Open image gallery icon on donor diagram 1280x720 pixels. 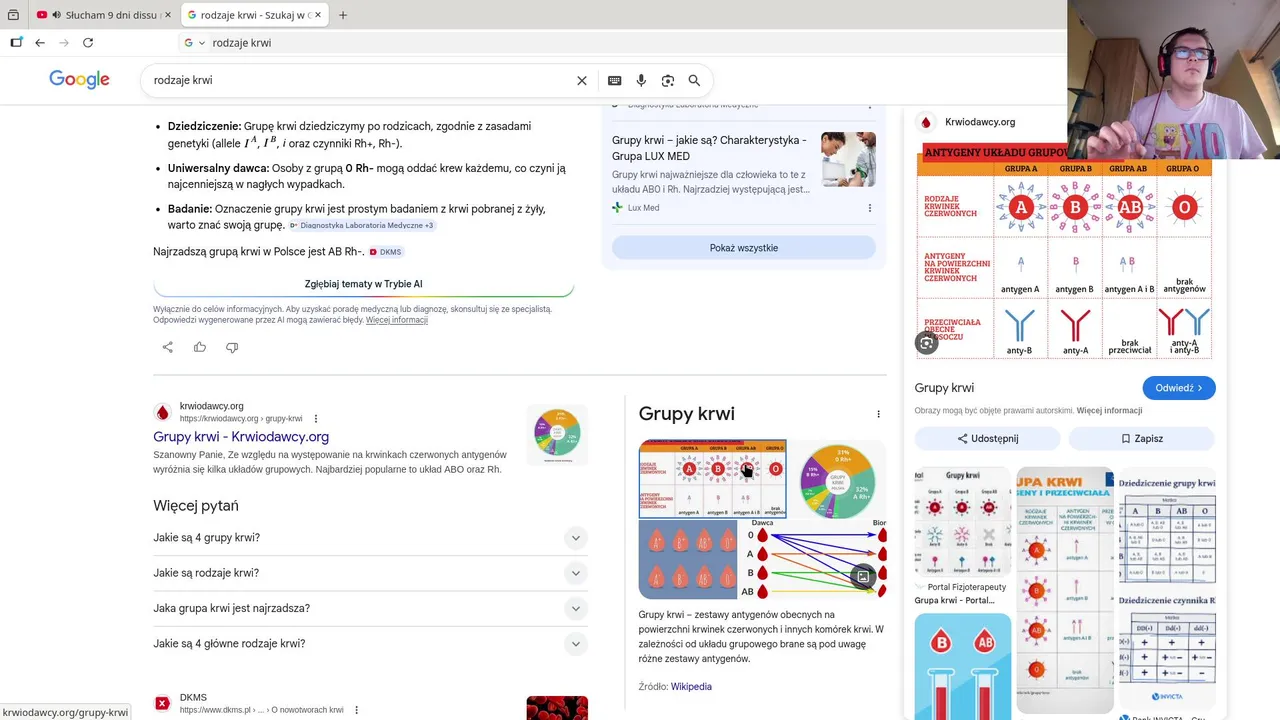[863, 576]
